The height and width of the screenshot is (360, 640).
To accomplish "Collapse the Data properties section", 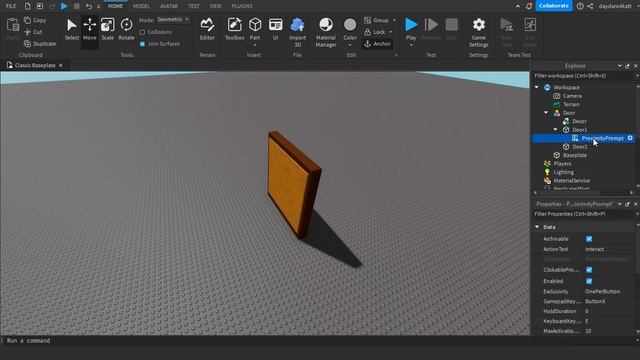I will [537, 227].
